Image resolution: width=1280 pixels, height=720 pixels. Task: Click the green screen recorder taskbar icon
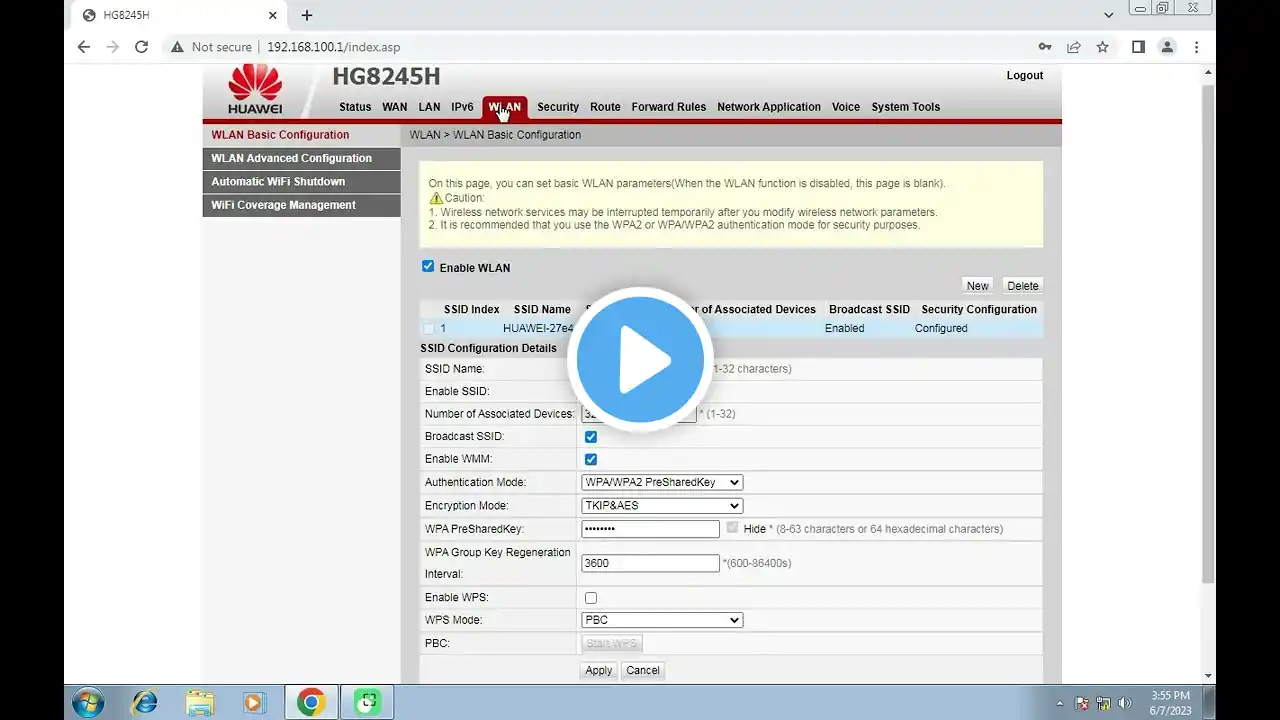(x=367, y=703)
